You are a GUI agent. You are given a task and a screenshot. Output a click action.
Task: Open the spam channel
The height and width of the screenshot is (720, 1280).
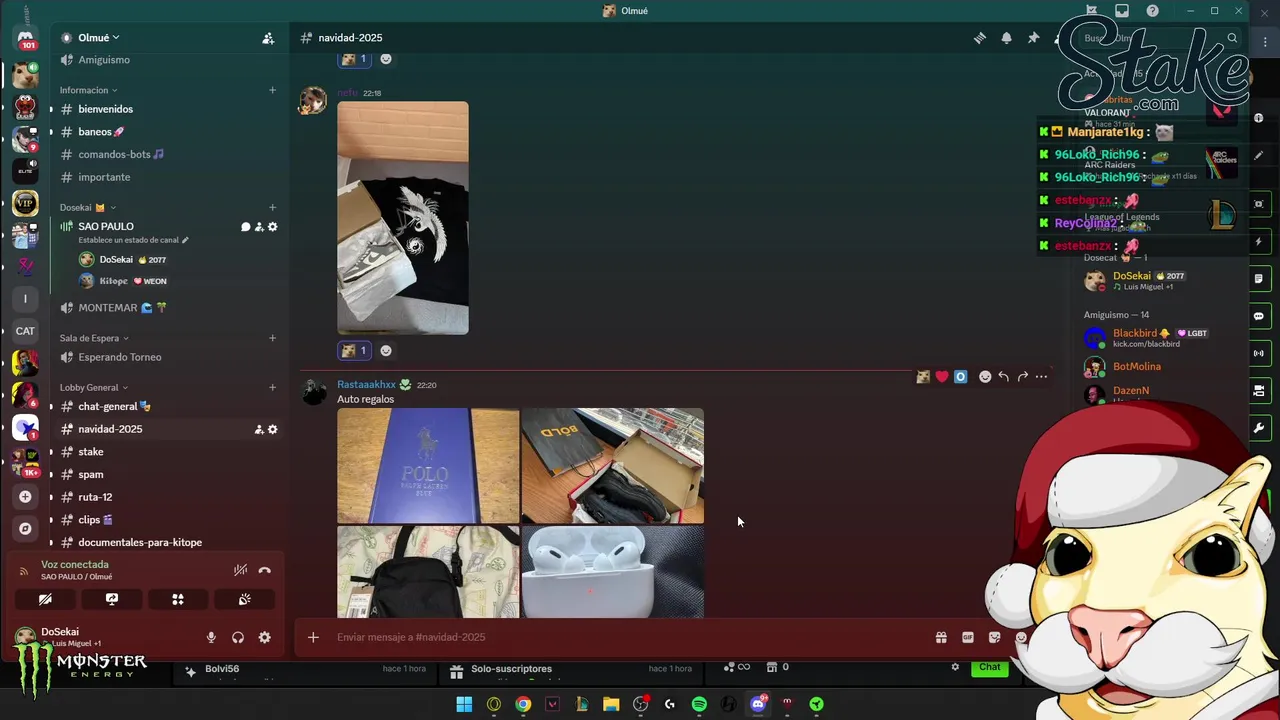point(90,475)
